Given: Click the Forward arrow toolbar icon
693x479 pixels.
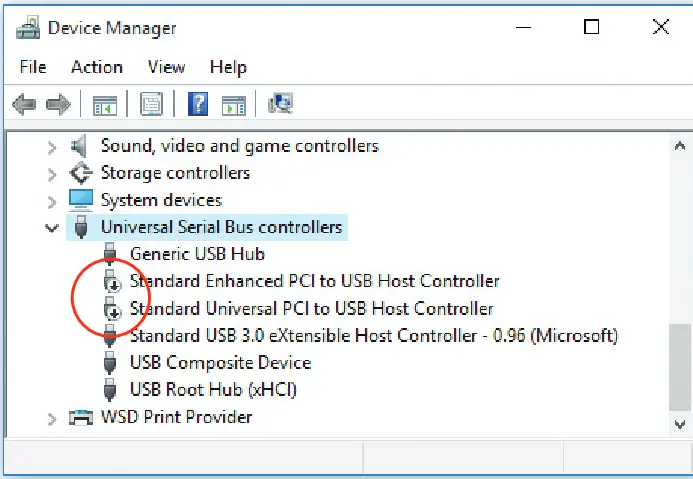Looking at the screenshot, I should click(58, 104).
